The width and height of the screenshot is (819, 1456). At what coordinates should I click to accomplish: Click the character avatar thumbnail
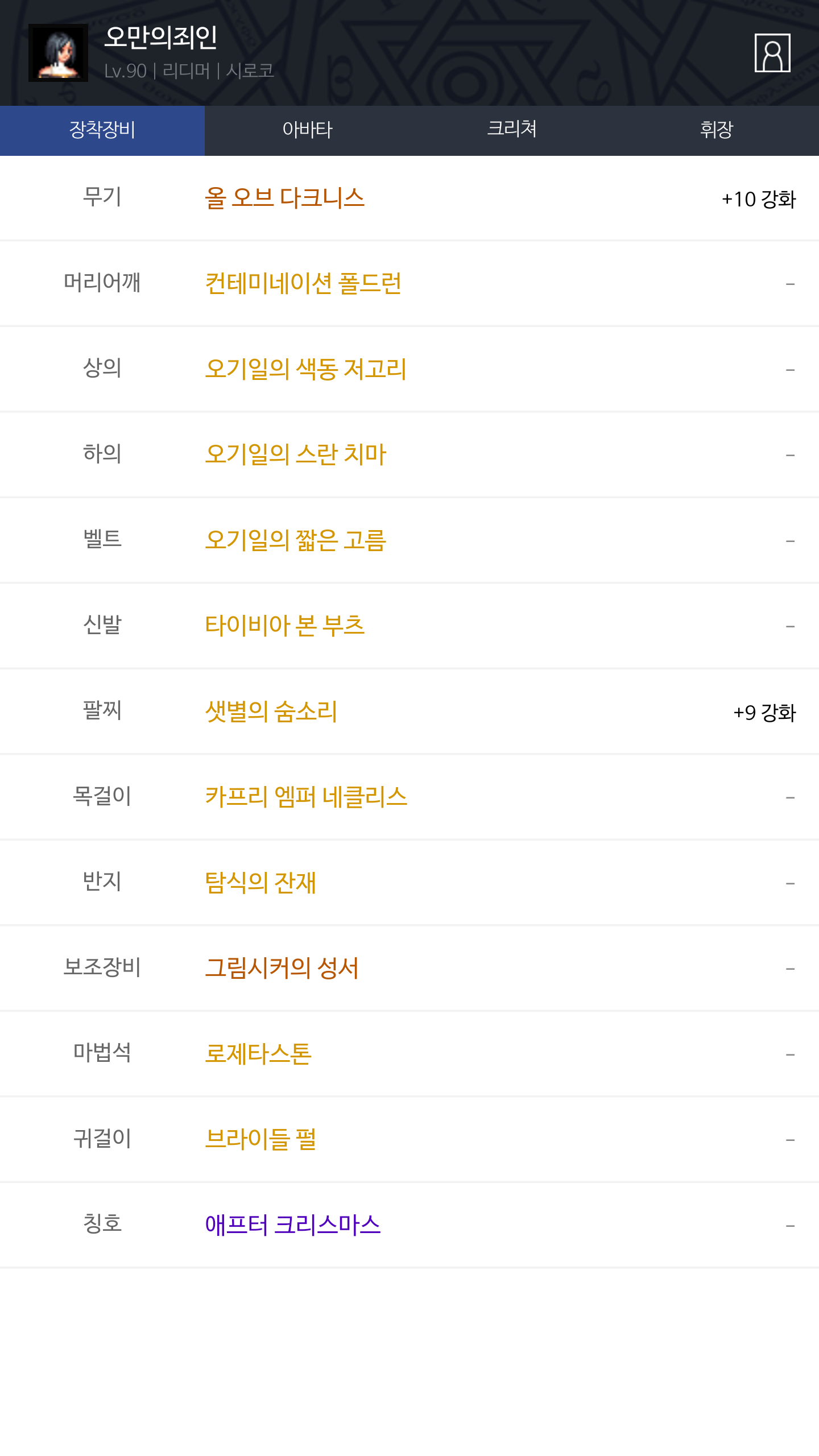click(x=58, y=53)
